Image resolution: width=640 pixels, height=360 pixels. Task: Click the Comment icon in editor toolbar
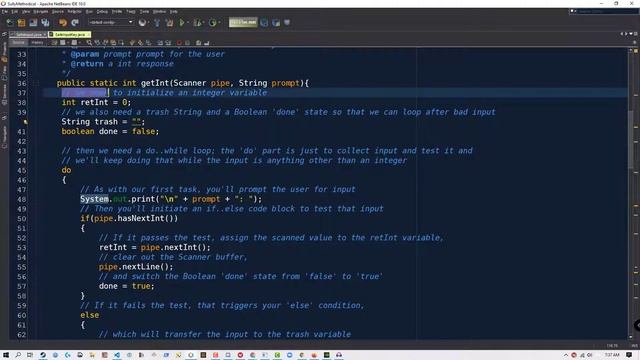[x=199, y=42]
